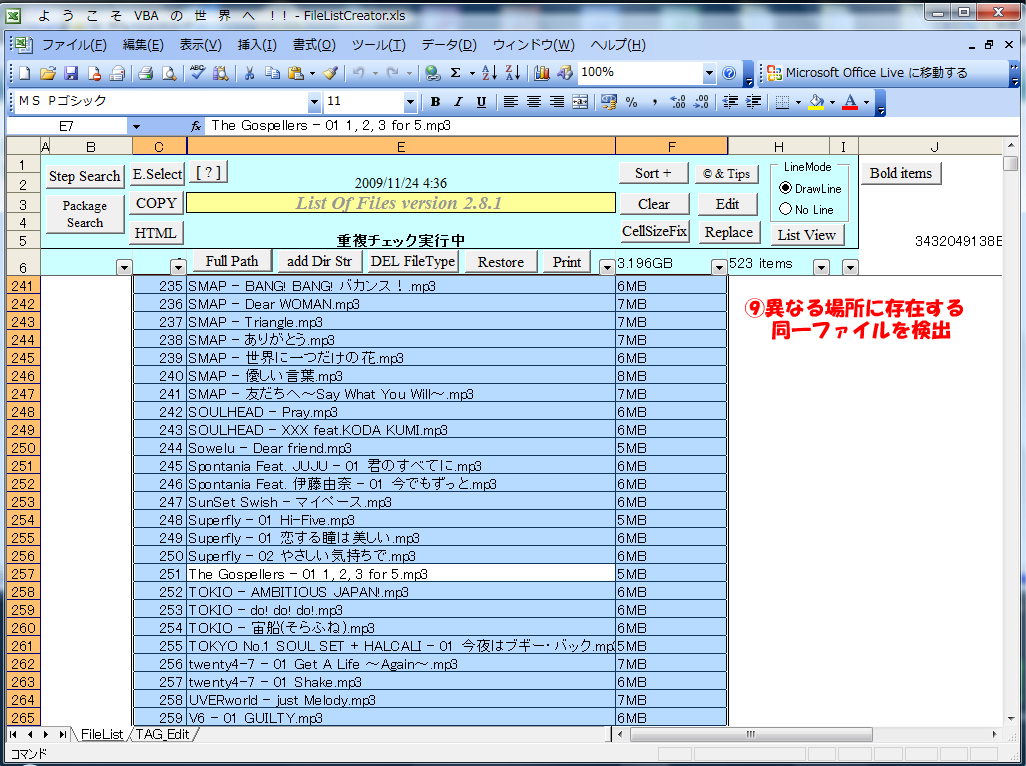This screenshot has width=1026, height=766.
Task: Select row header 257
Action: (x=23, y=574)
